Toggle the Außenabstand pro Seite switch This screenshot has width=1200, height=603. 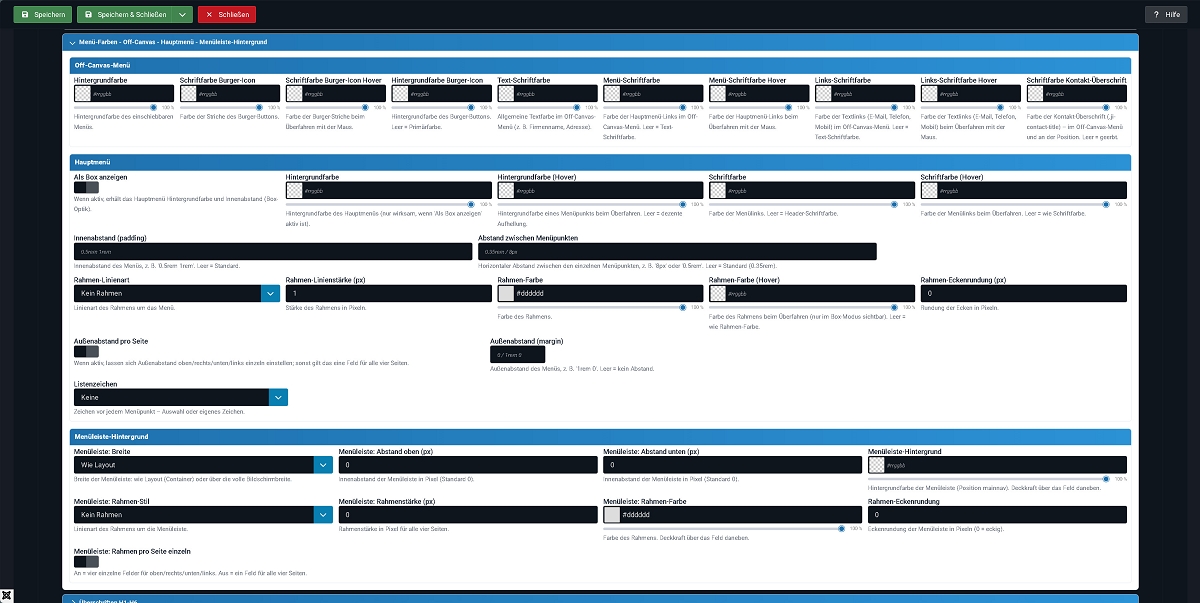86,351
